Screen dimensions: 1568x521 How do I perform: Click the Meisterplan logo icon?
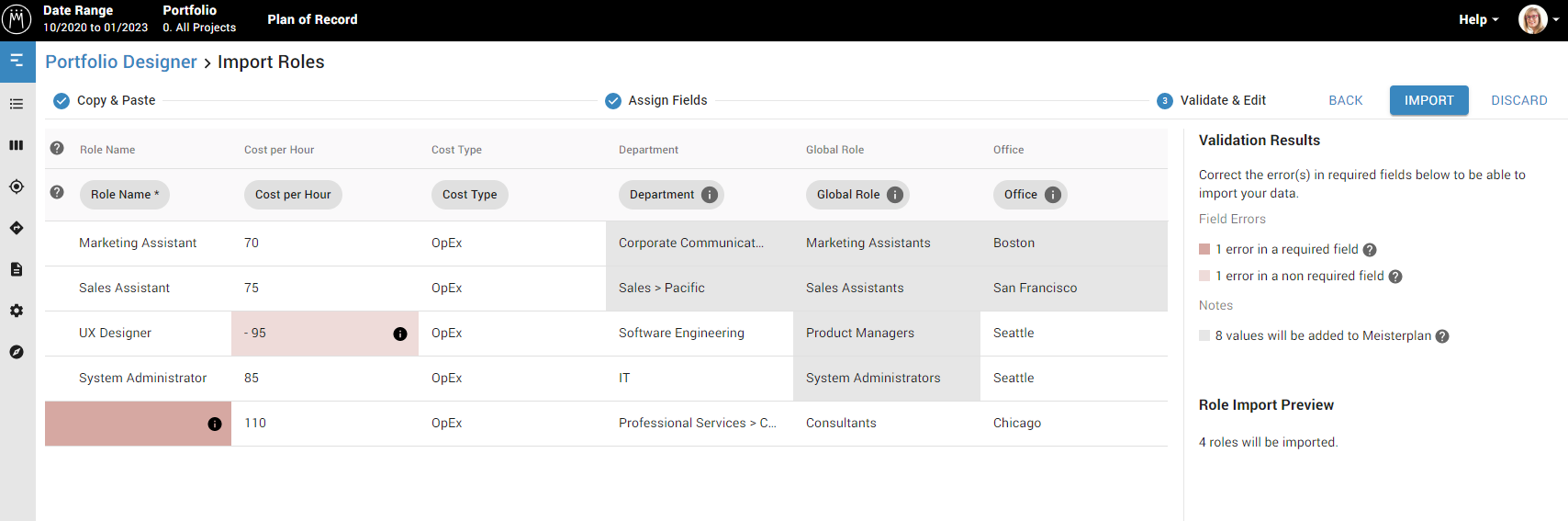coord(17,19)
